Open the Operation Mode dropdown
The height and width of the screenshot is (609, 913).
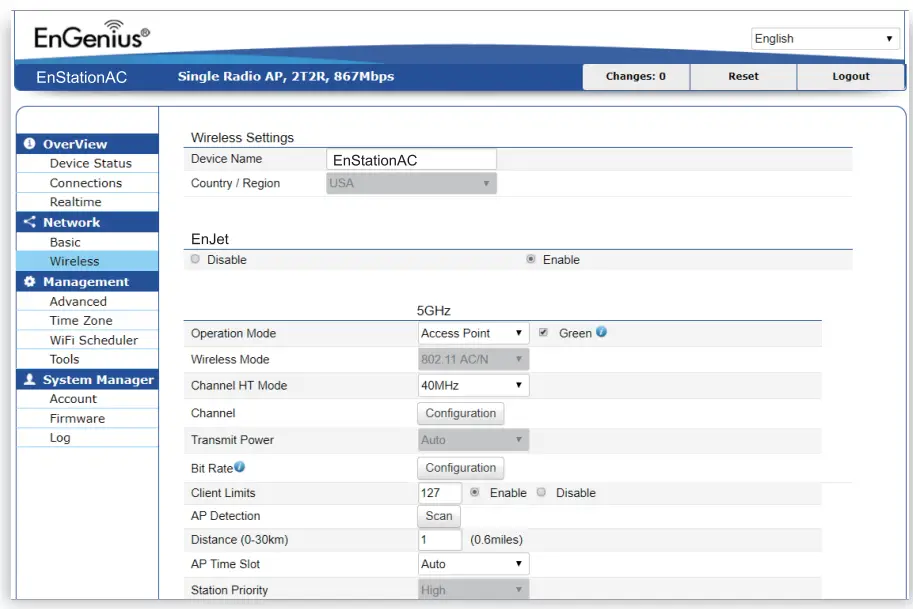(473, 333)
